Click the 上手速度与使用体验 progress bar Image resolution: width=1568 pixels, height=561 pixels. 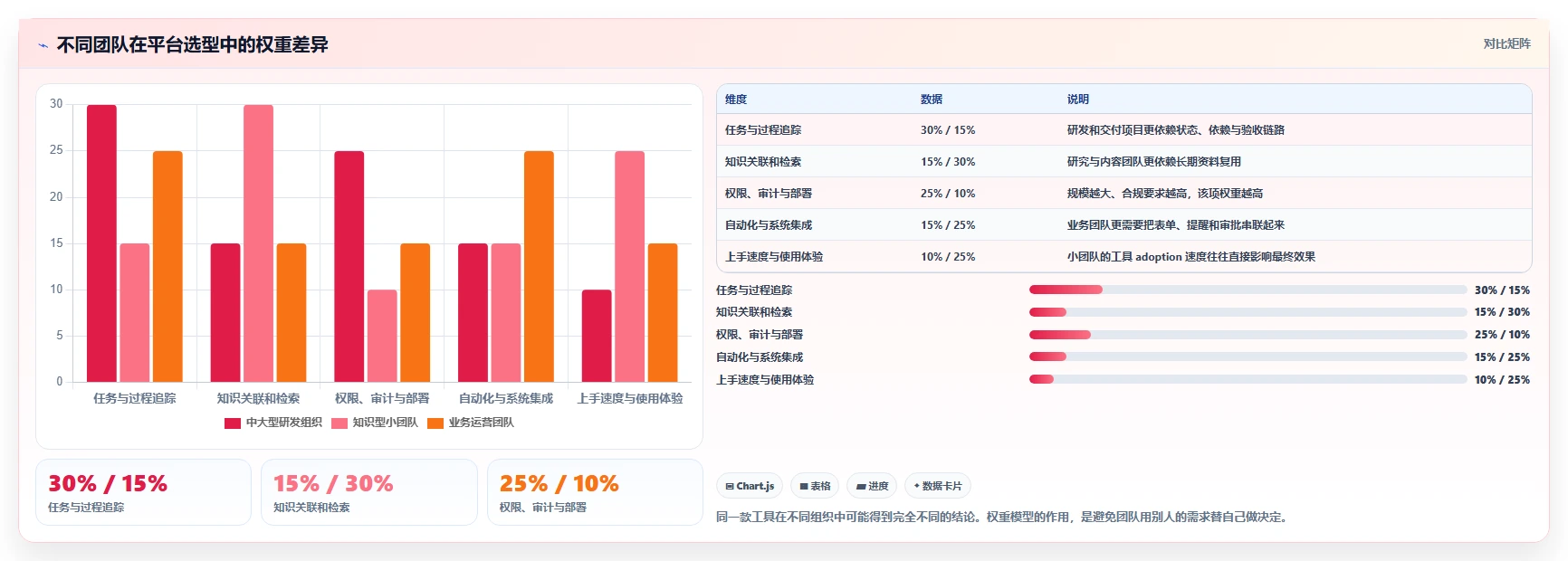coord(1248,379)
